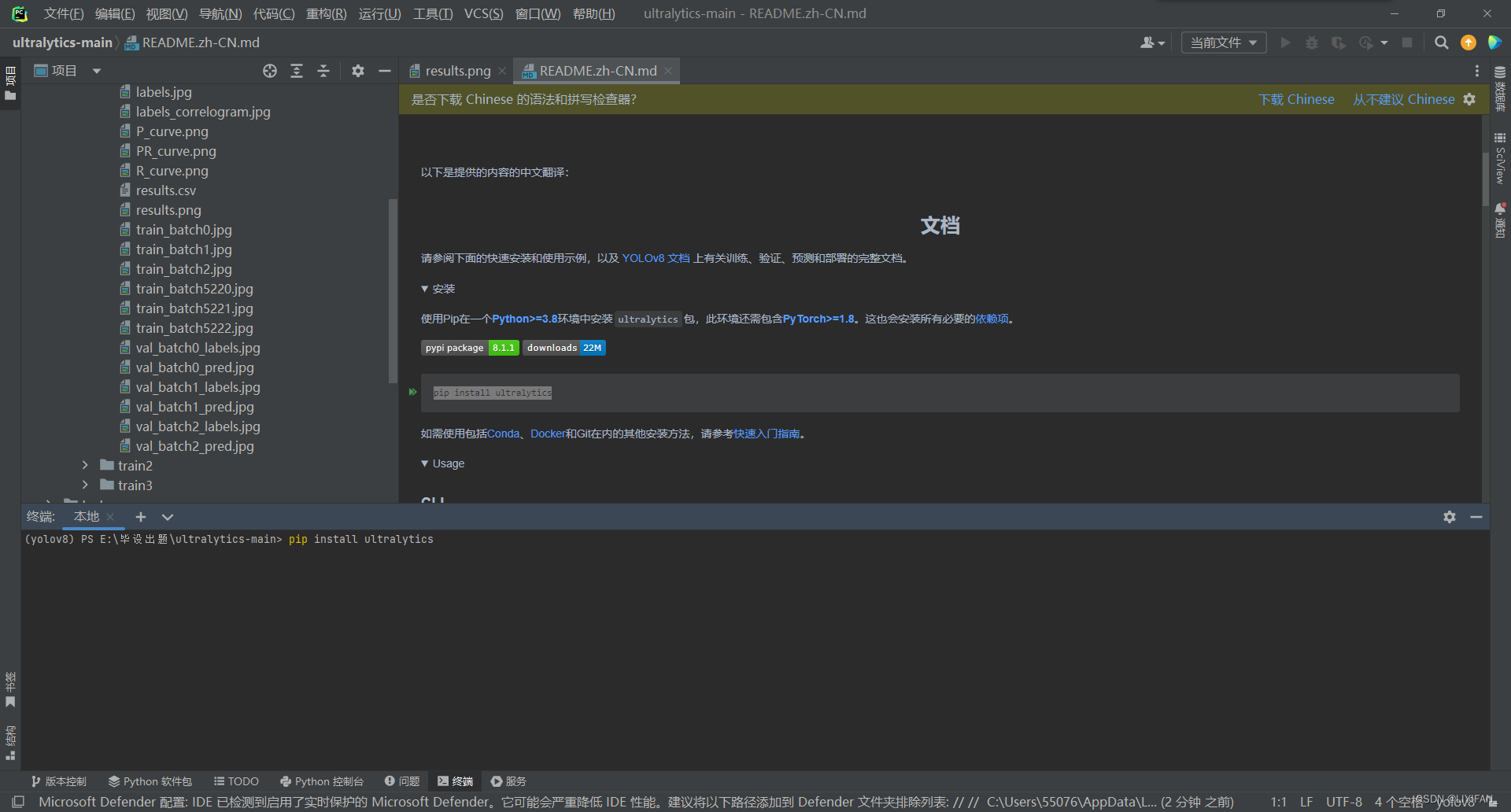Open the YOLOv8 文档 link
The width and height of the screenshot is (1511, 812).
656,258
